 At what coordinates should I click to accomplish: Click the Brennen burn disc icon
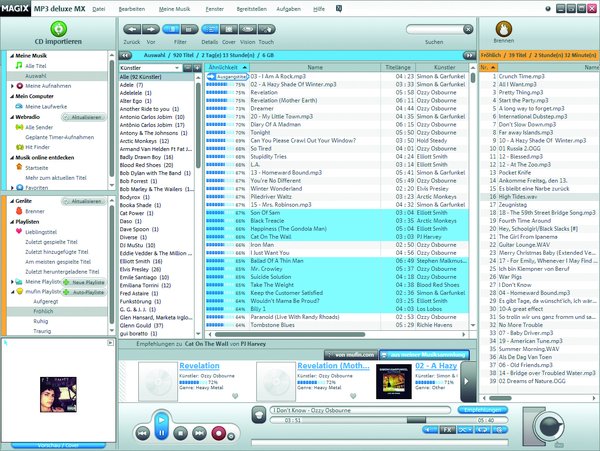pos(504,29)
